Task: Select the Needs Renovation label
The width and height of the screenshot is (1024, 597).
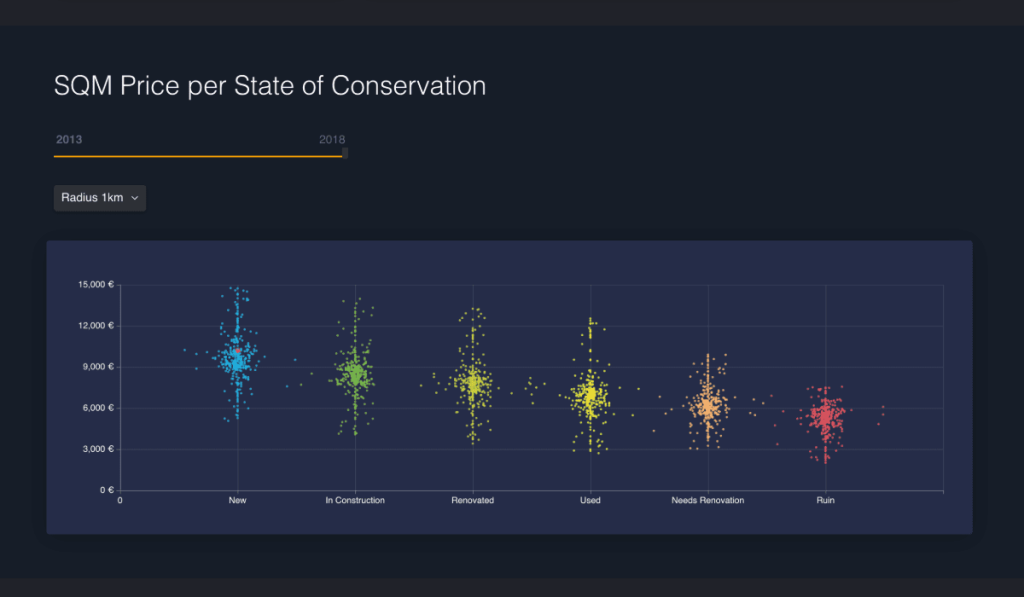Action: coord(708,500)
